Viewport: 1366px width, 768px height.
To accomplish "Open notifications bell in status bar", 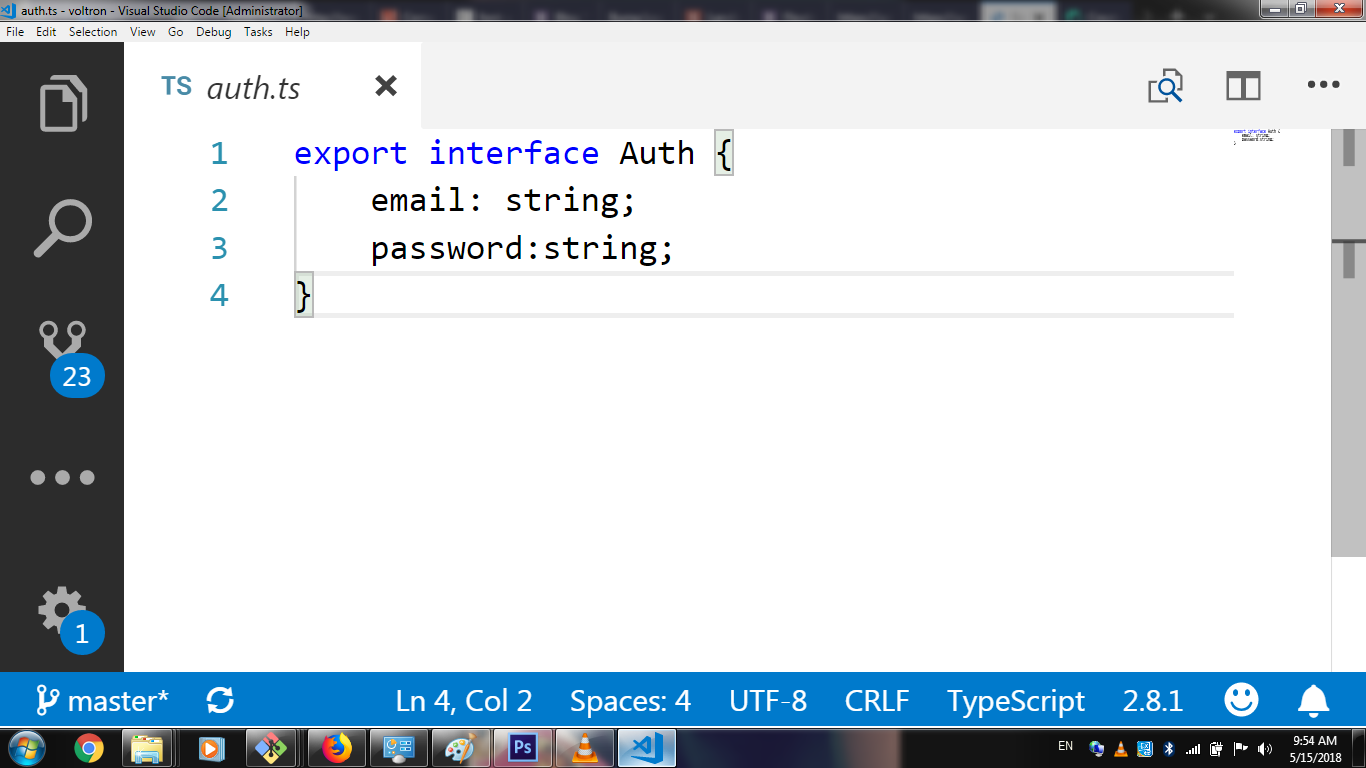I will coord(1313,701).
